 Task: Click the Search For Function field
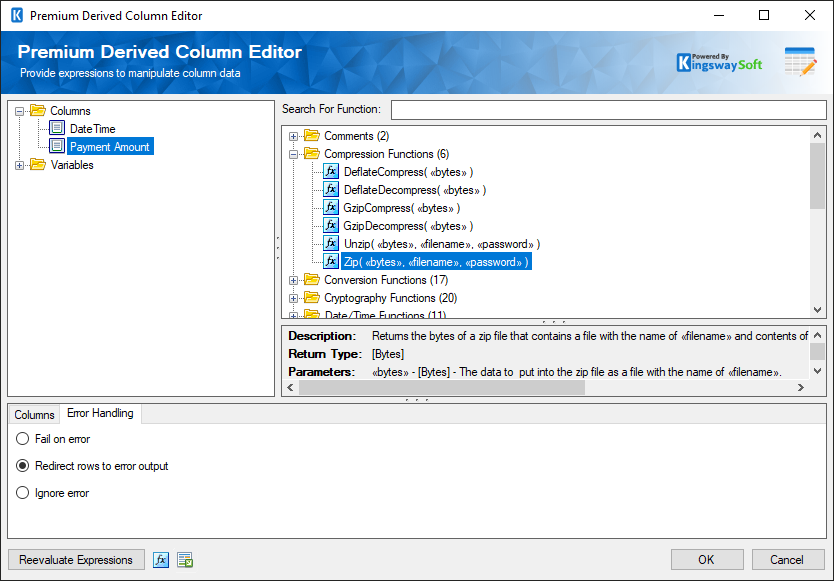(x=608, y=110)
